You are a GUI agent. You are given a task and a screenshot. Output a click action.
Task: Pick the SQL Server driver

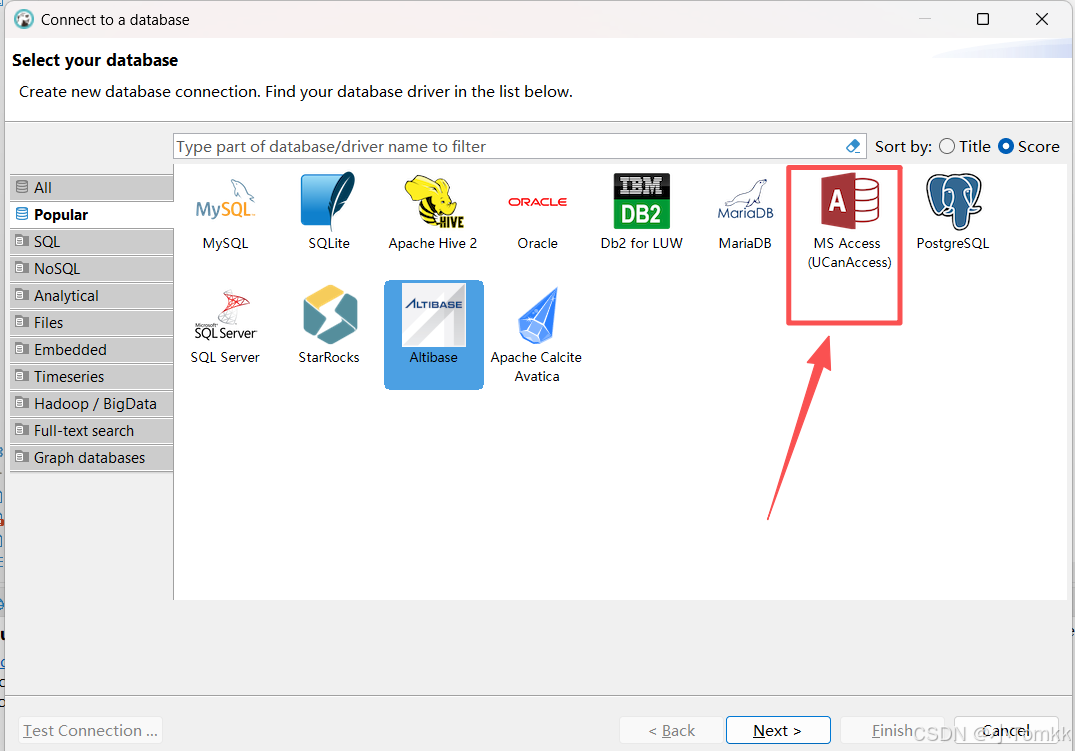click(225, 327)
